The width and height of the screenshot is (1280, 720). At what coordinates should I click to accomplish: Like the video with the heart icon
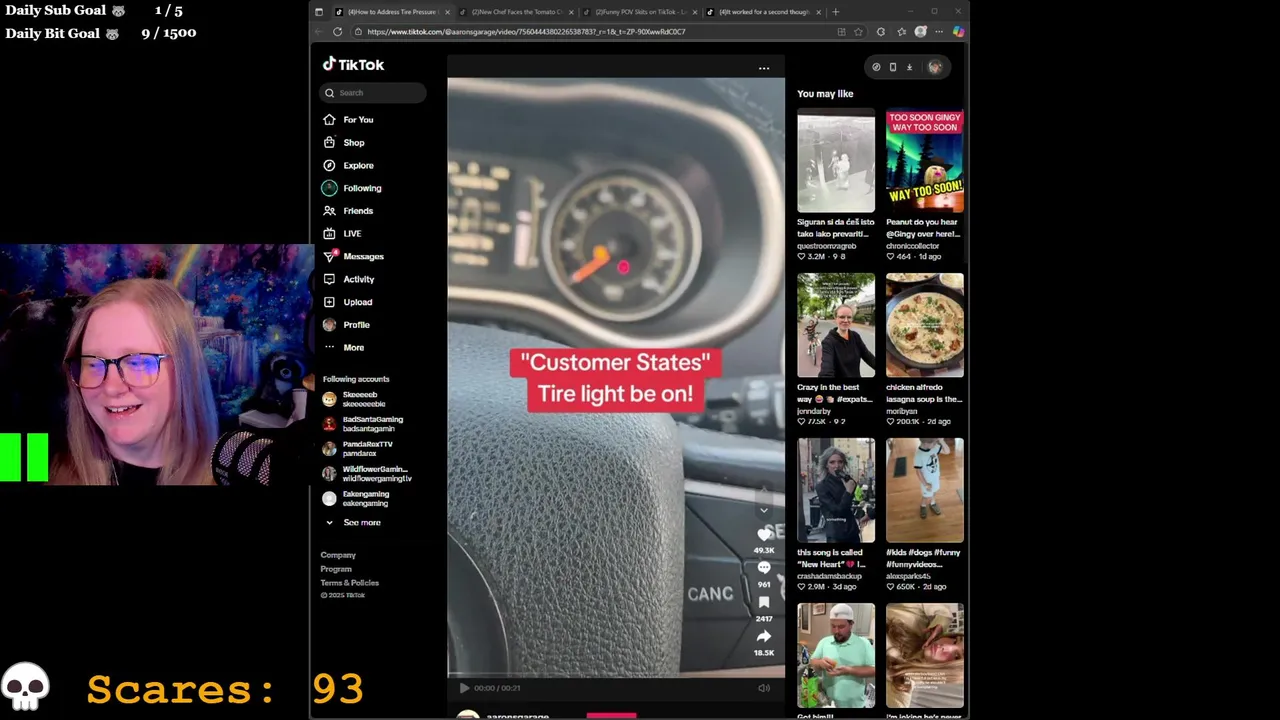(764, 534)
